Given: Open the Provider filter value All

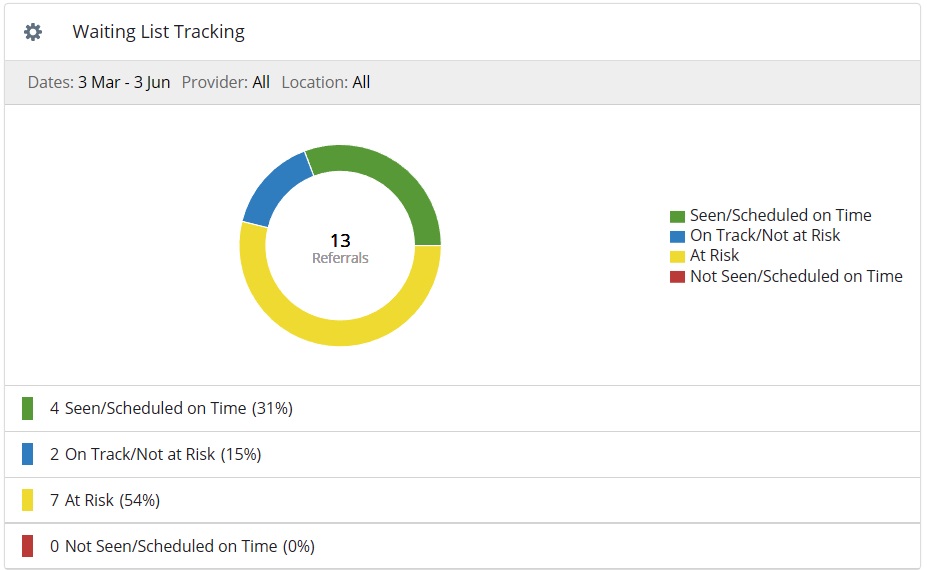Looking at the screenshot, I should click(261, 82).
